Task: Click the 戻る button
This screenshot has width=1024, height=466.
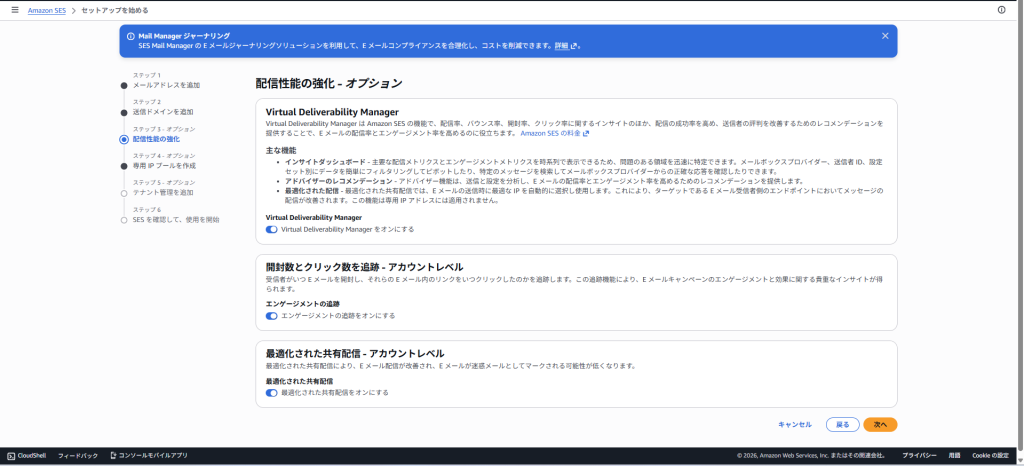Action: pyautogui.click(x=842, y=424)
